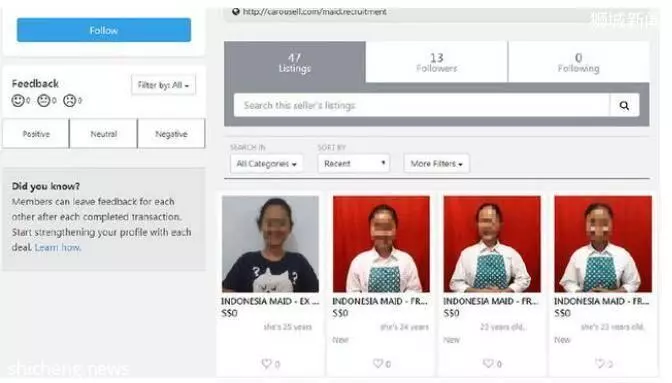672x383 pixels.
Task: Click the Search this seller's listings field
Action: click(422, 105)
